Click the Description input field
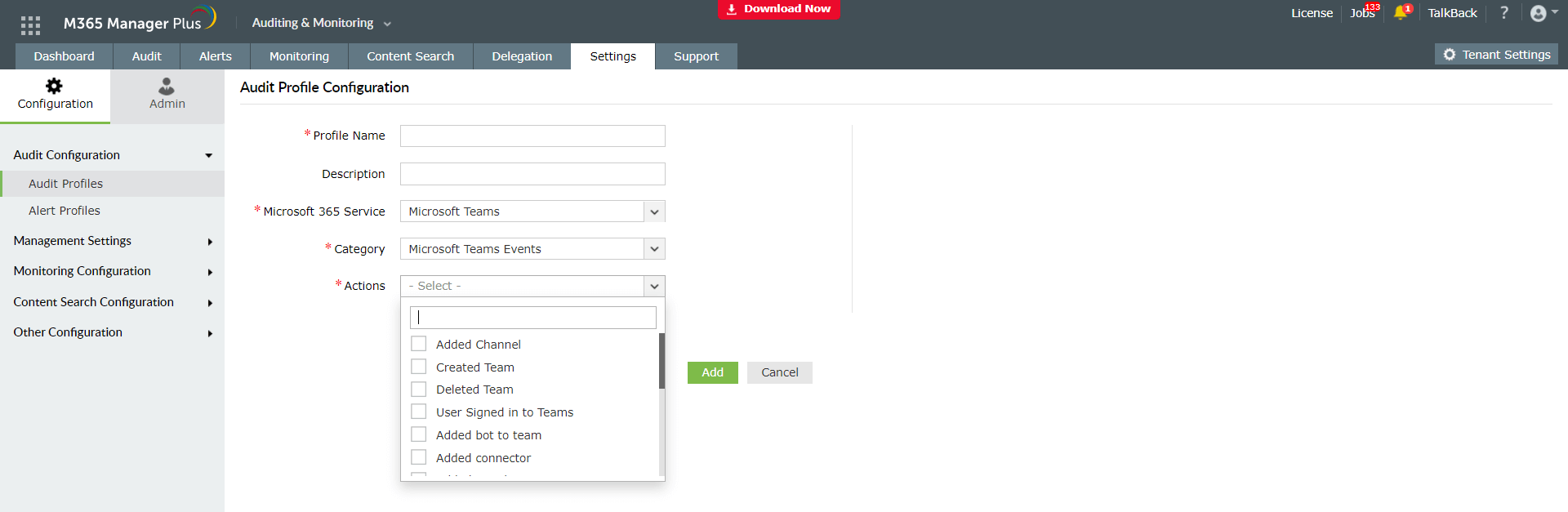The width and height of the screenshot is (1568, 512). [x=532, y=174]
